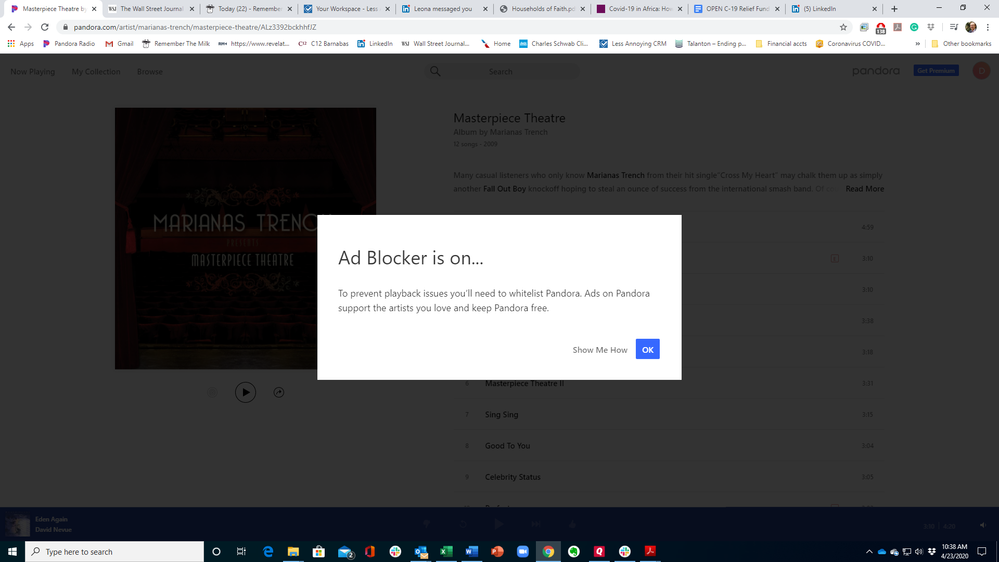The height and width of the screenshot is (562, 999).
Task: Open Task View from taskbar
Action: 241,552
